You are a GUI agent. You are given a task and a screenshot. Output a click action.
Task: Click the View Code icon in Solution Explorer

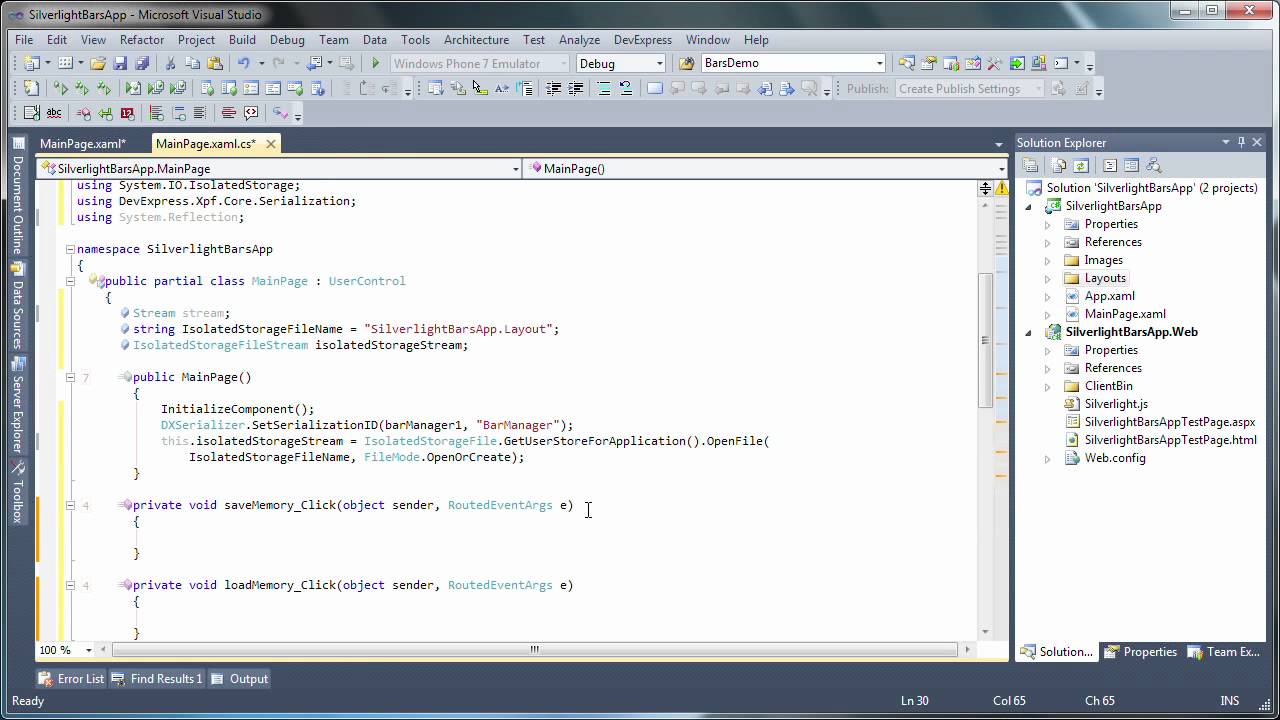(1109, 165)
